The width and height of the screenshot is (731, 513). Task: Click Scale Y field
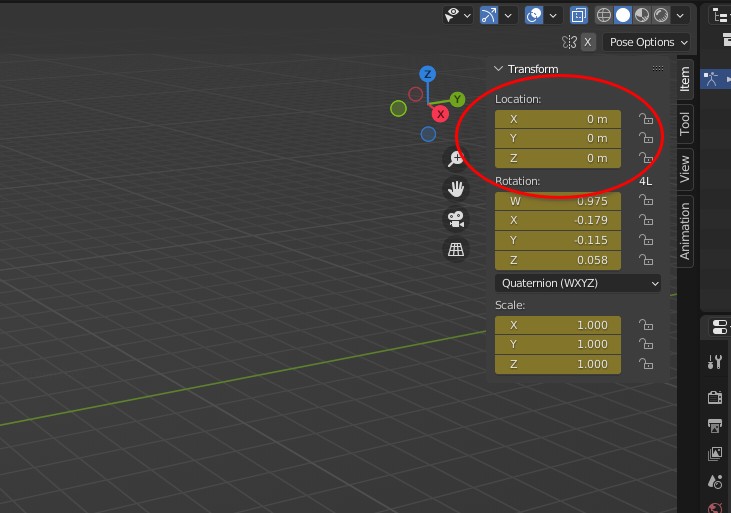pos(558,345)
